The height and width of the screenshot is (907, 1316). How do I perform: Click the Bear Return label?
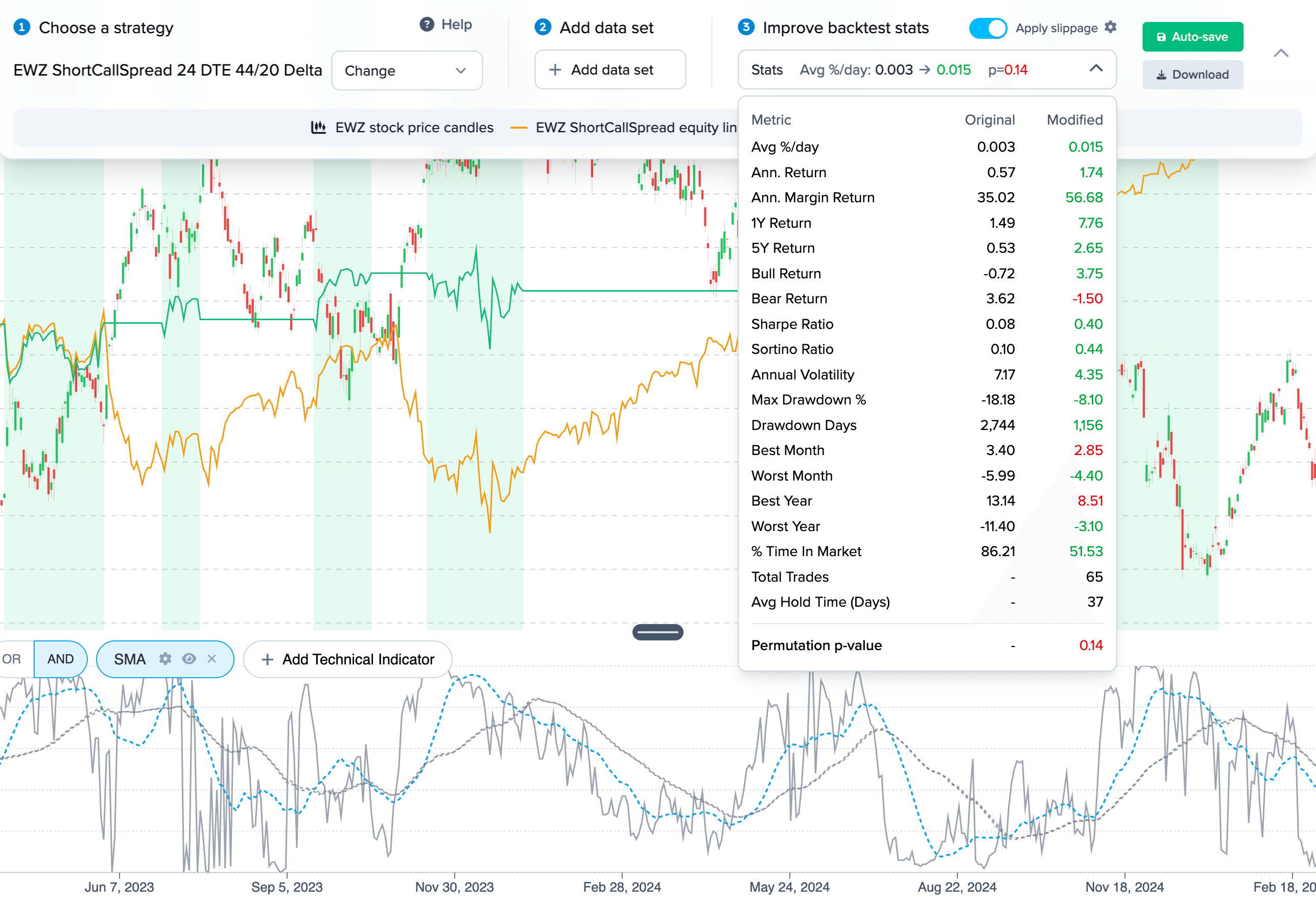[x=789, y=298]
